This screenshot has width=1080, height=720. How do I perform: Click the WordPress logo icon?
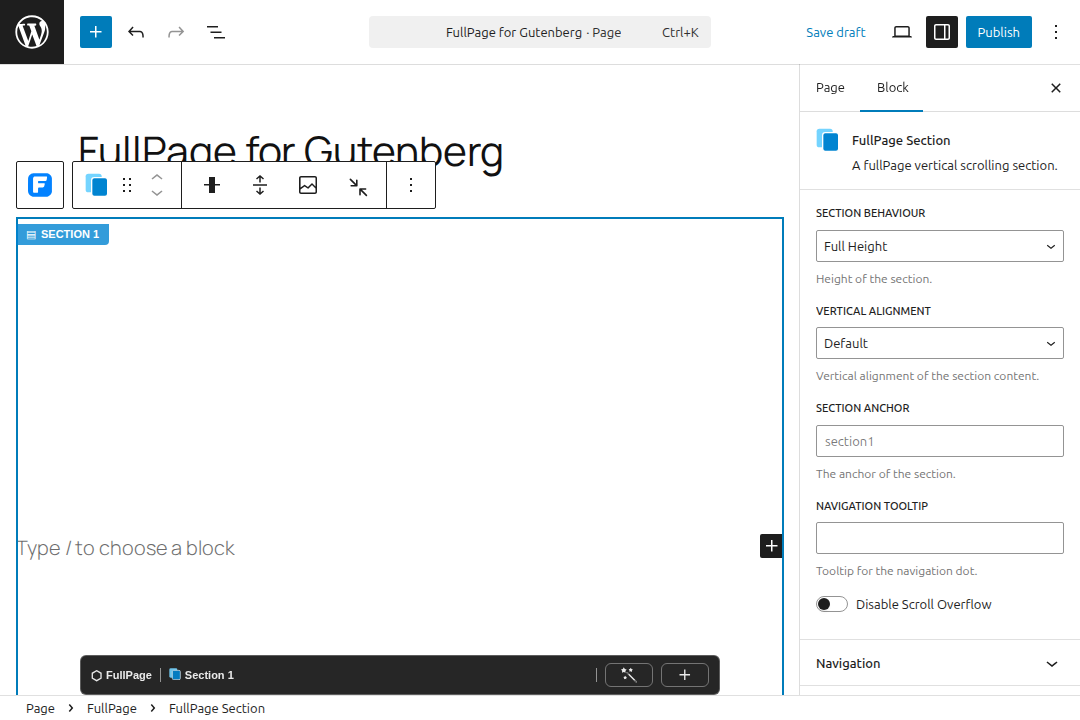point(32,32)
